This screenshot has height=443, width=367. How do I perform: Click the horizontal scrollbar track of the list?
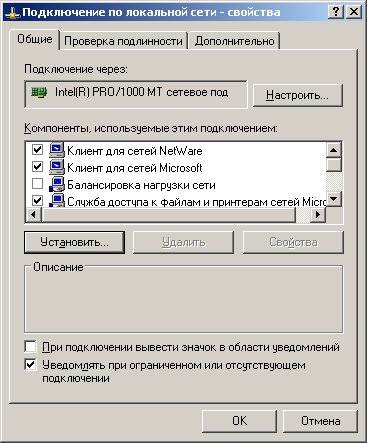(169, 214)
